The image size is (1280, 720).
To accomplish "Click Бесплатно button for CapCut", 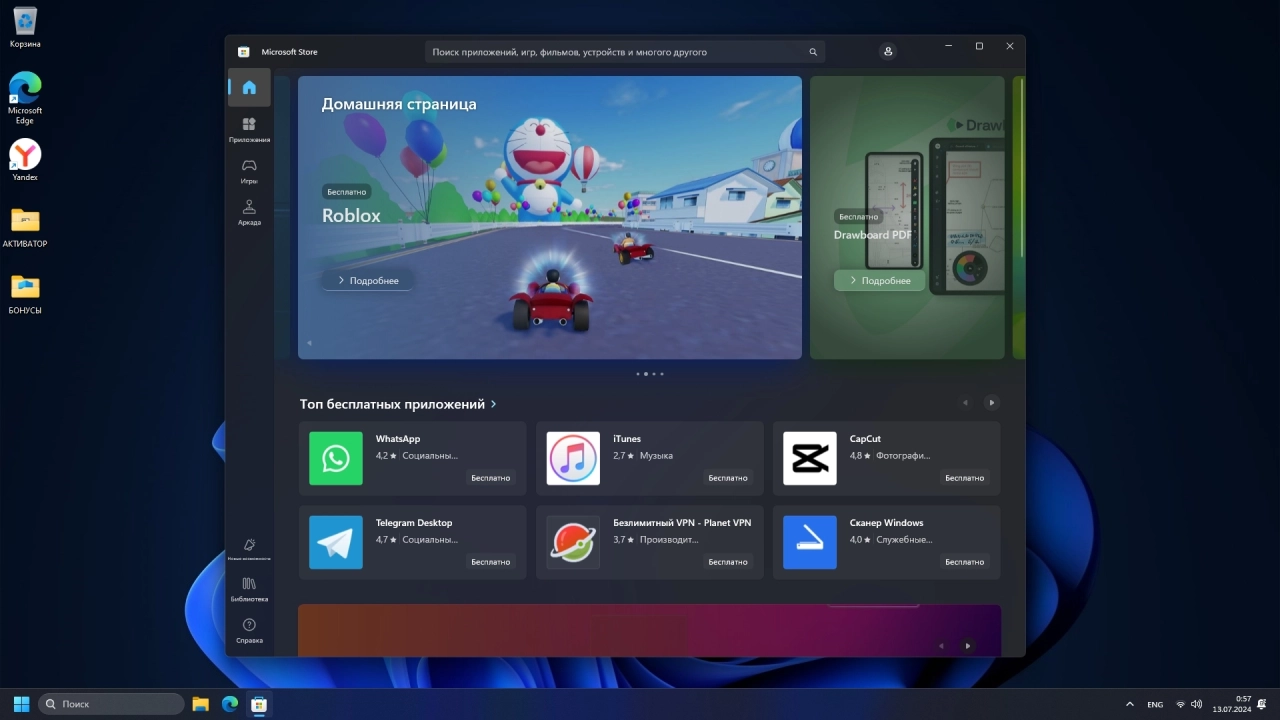I will 964,478.
